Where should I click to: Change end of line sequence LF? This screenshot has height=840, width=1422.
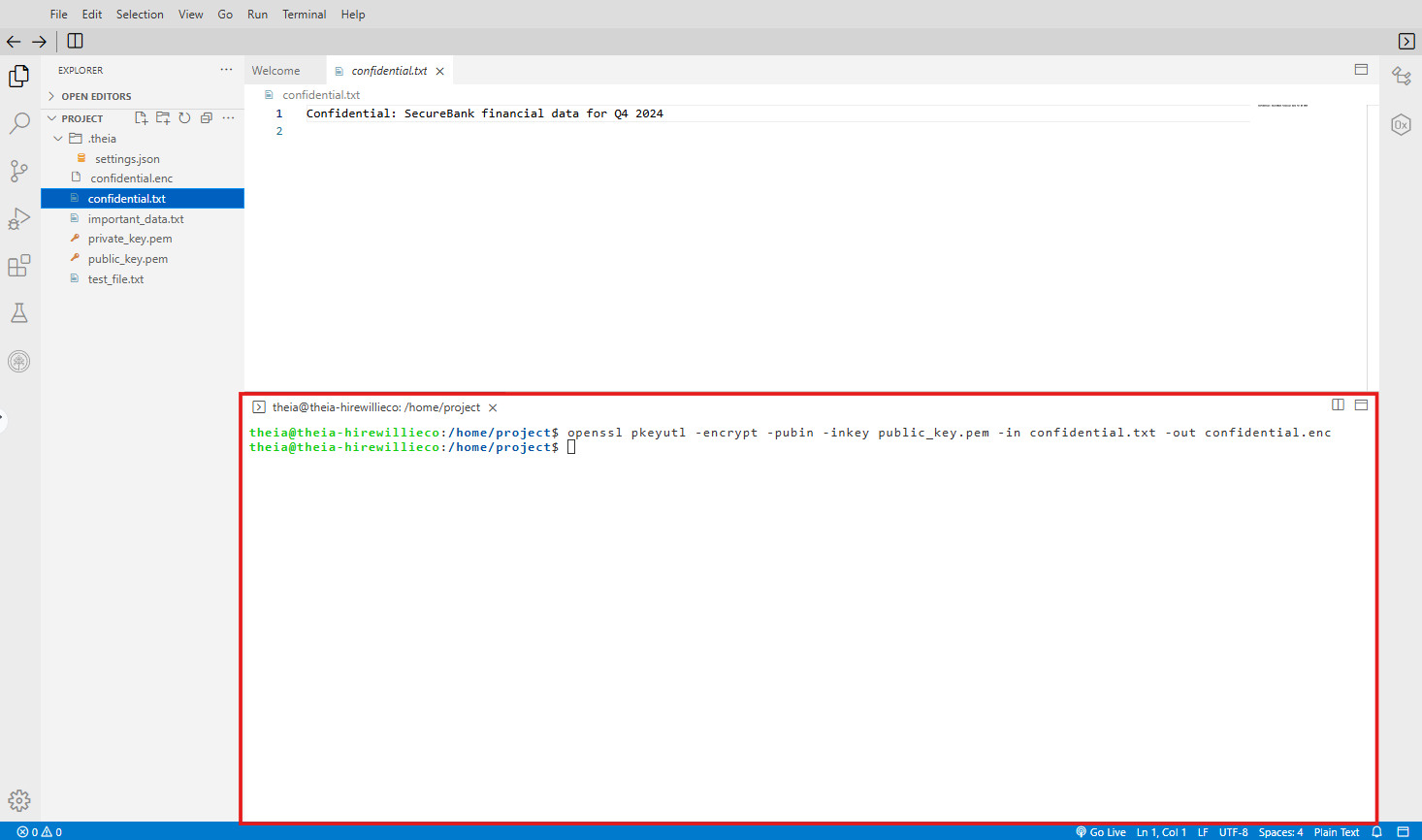pyautogui.click(x=1203, y=832)
